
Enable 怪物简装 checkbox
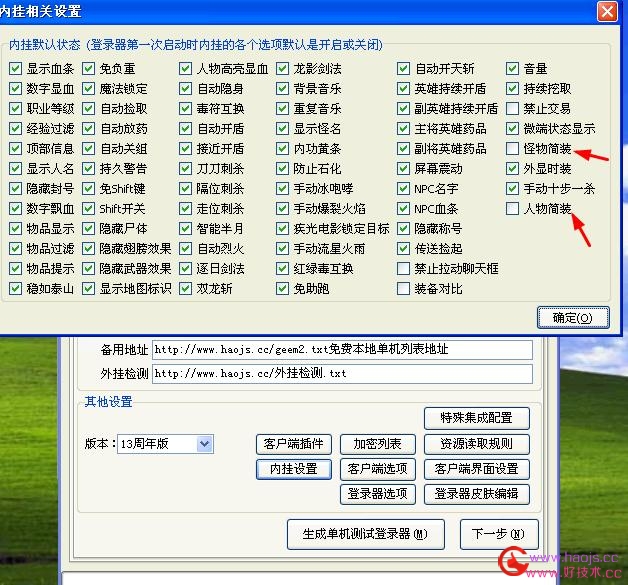(x=512, y=149)
